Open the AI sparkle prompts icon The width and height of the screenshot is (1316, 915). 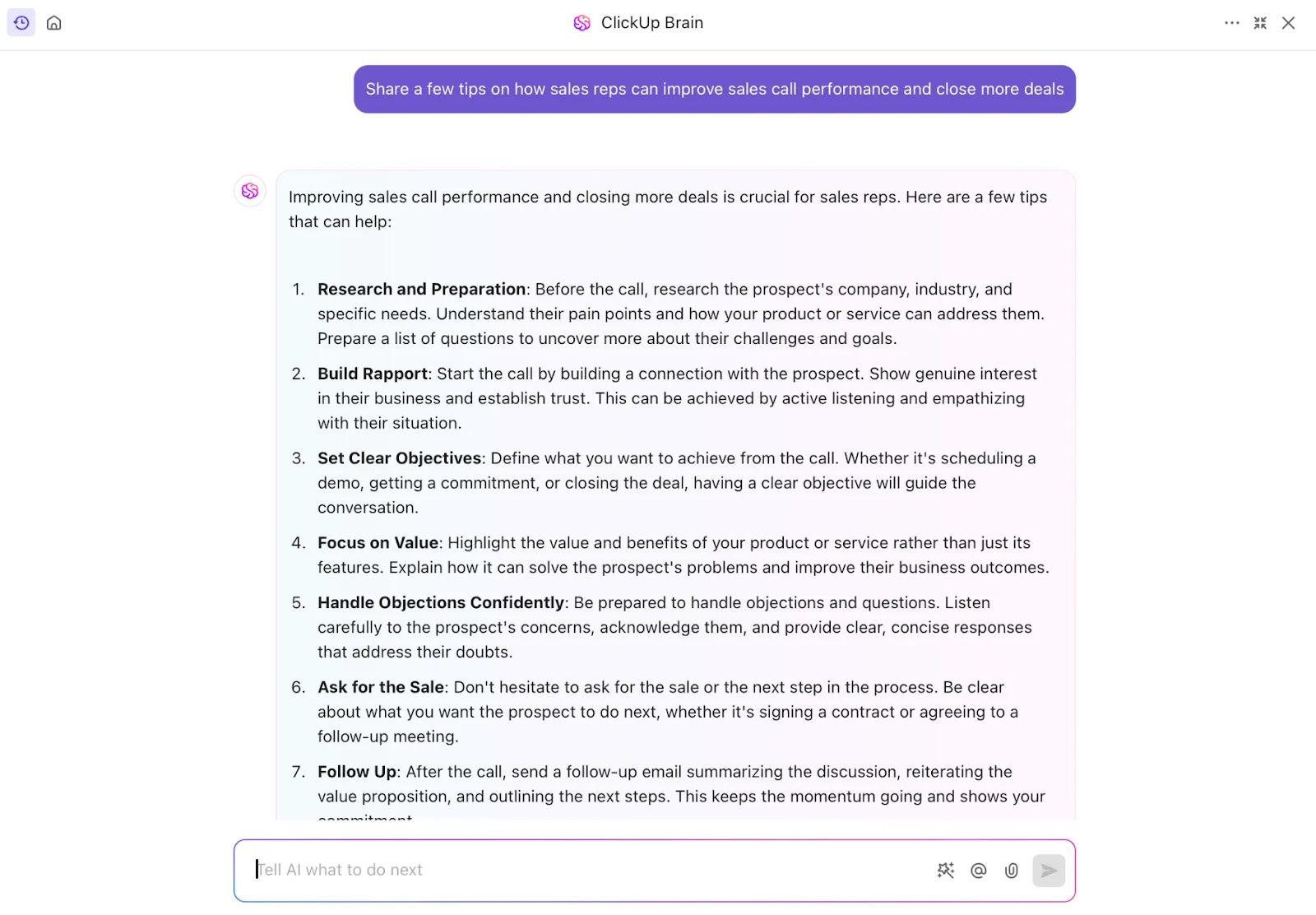(x=946, y=871)
